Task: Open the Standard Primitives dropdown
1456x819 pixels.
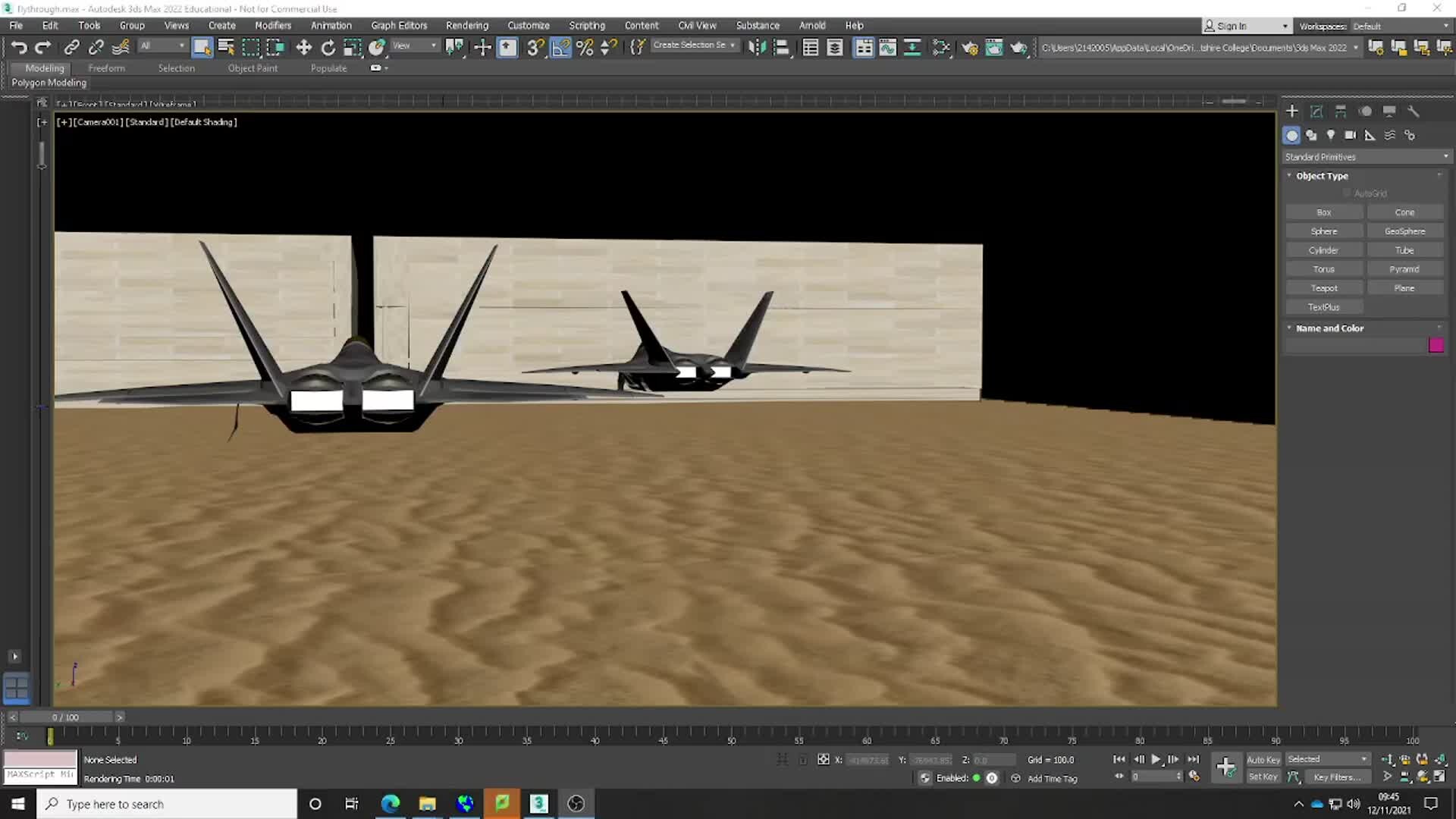Action: 1365,156
